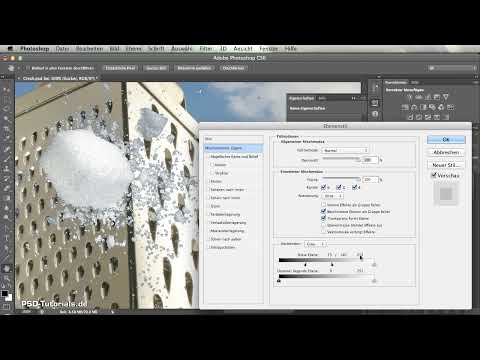Add a Threshold adjustment in Korrekturen
The width and height of the screenshot is (480, 360).
428,117
